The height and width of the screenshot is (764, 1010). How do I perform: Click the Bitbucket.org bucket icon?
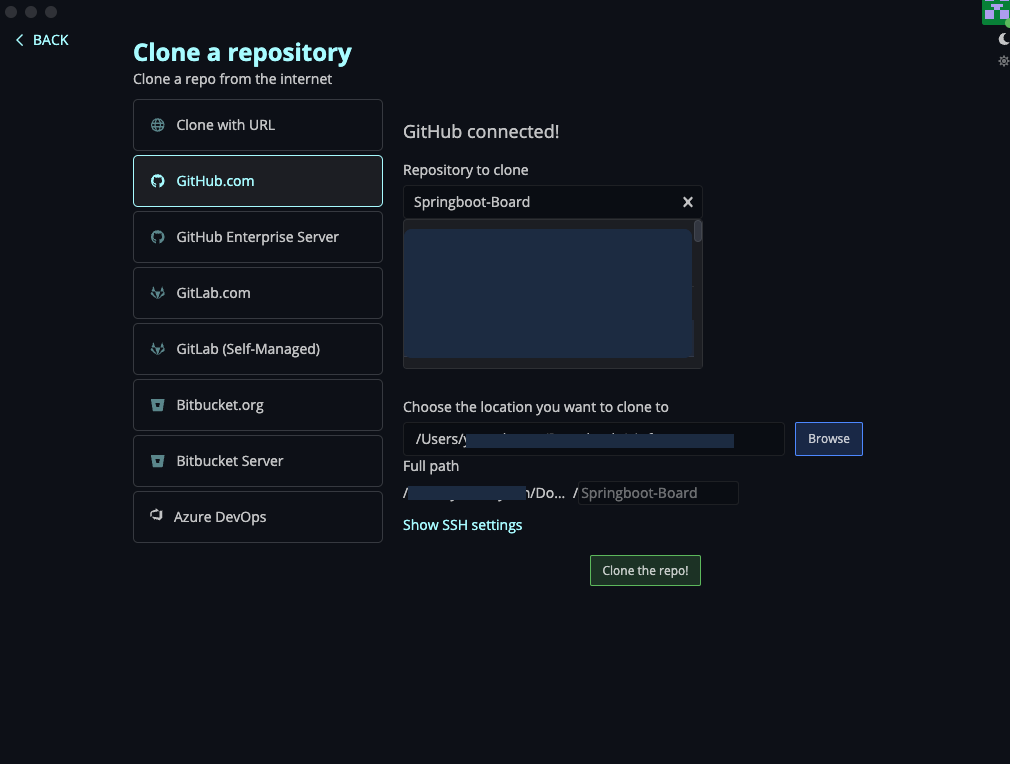(158, 405)
